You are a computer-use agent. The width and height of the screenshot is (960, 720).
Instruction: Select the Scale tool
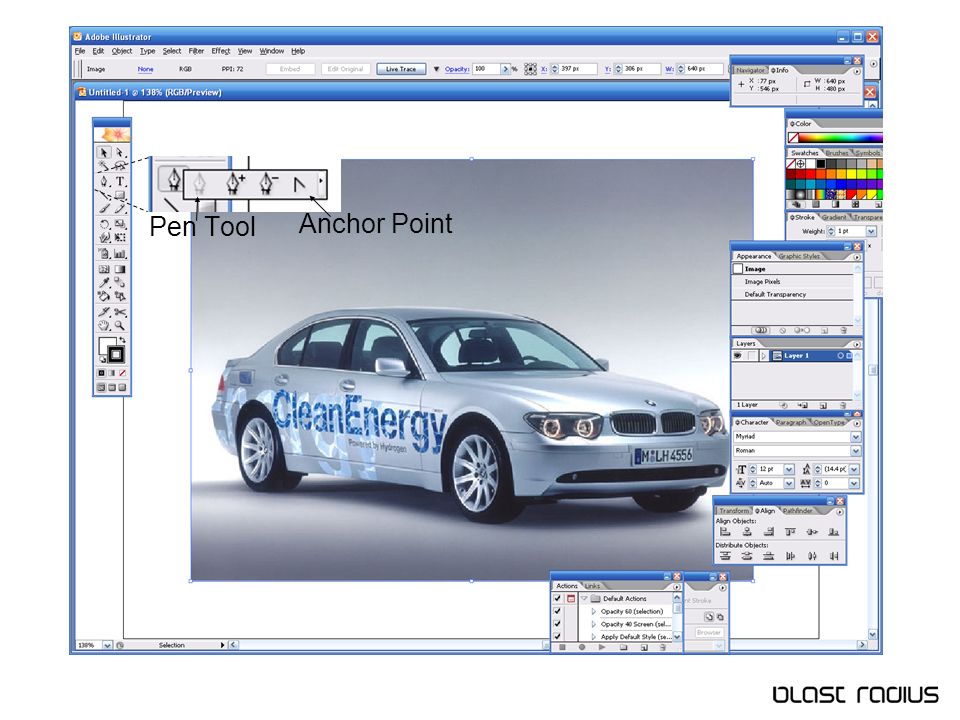(x=120, y=224)
